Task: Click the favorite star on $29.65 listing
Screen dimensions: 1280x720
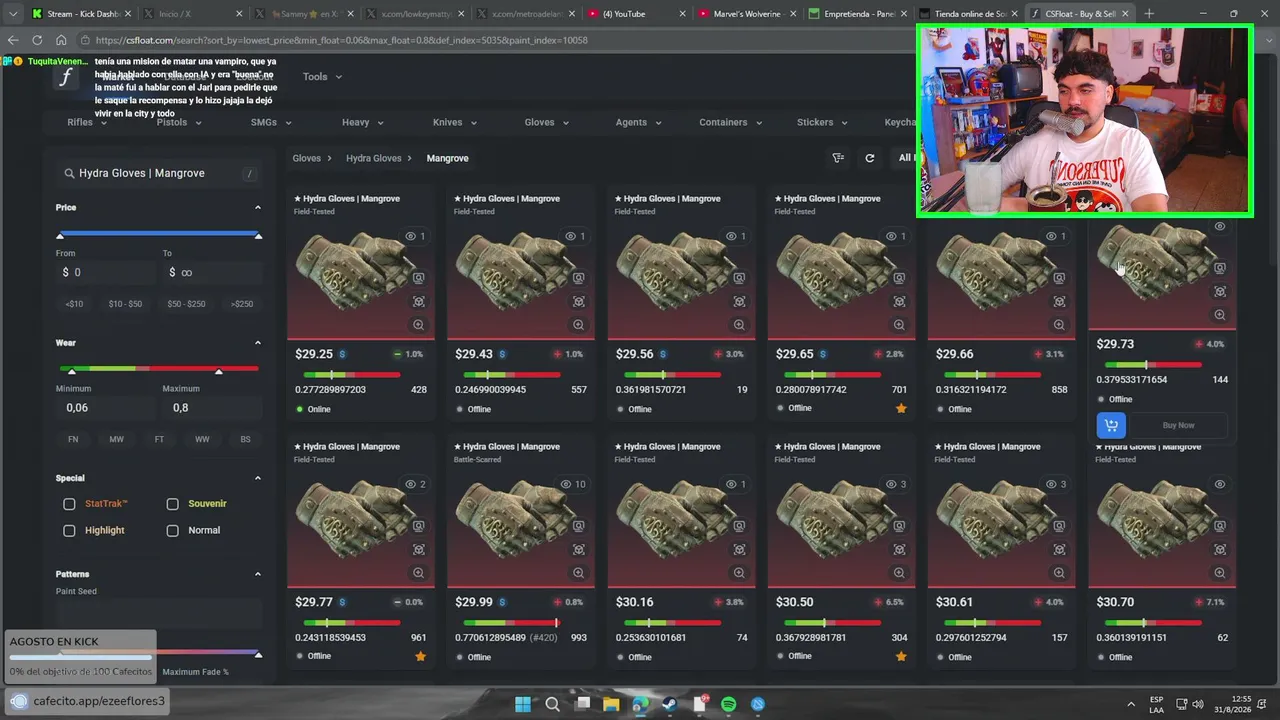Action: [x=901, y=408]
